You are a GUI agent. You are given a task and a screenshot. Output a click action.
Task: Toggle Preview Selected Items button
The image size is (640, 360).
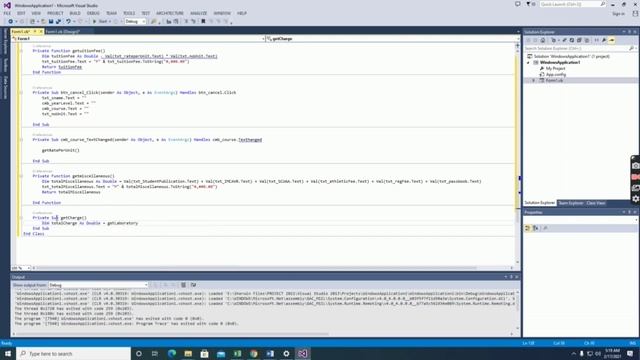pos(612,40)
